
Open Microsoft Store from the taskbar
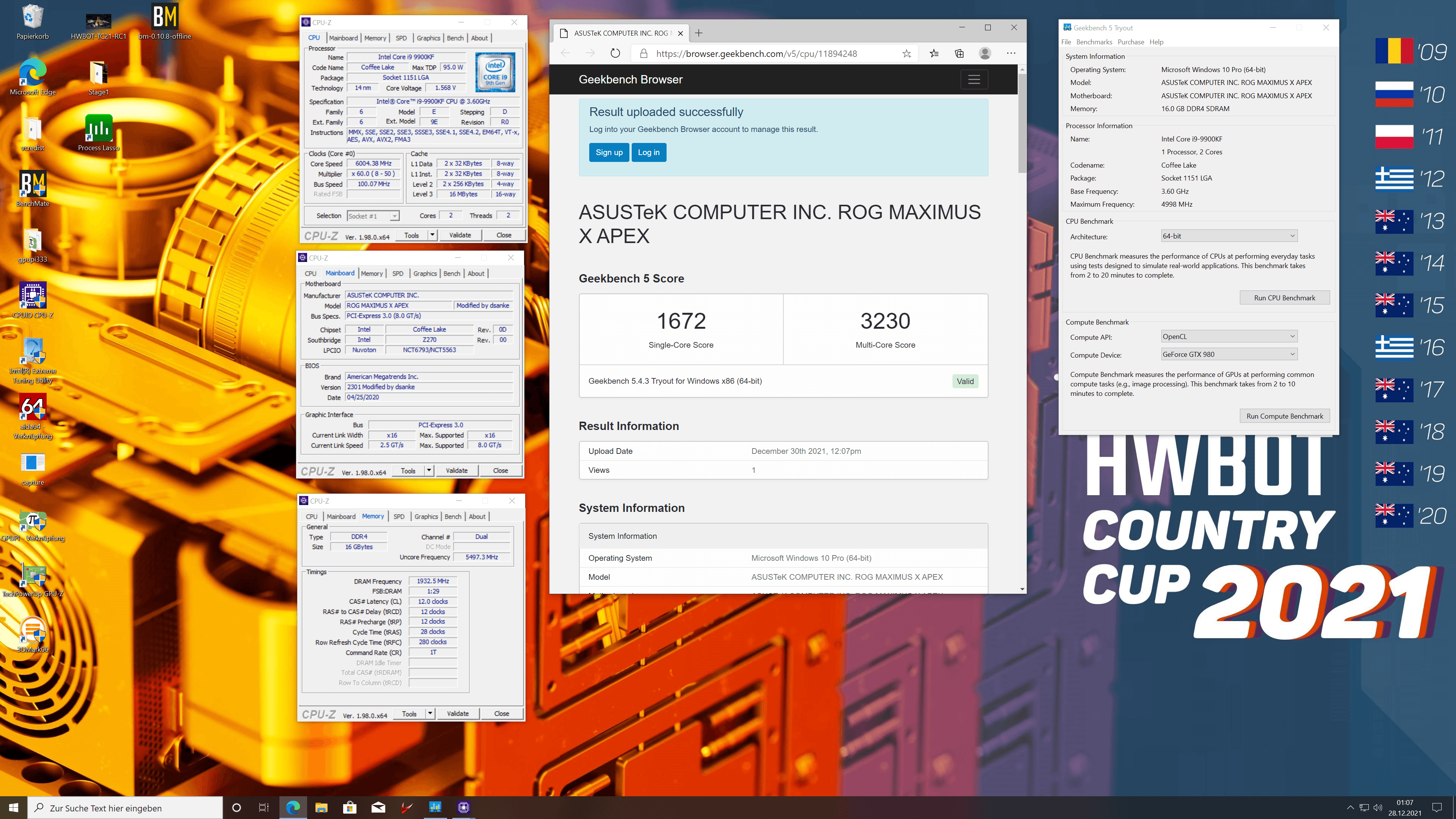point(350,808)
